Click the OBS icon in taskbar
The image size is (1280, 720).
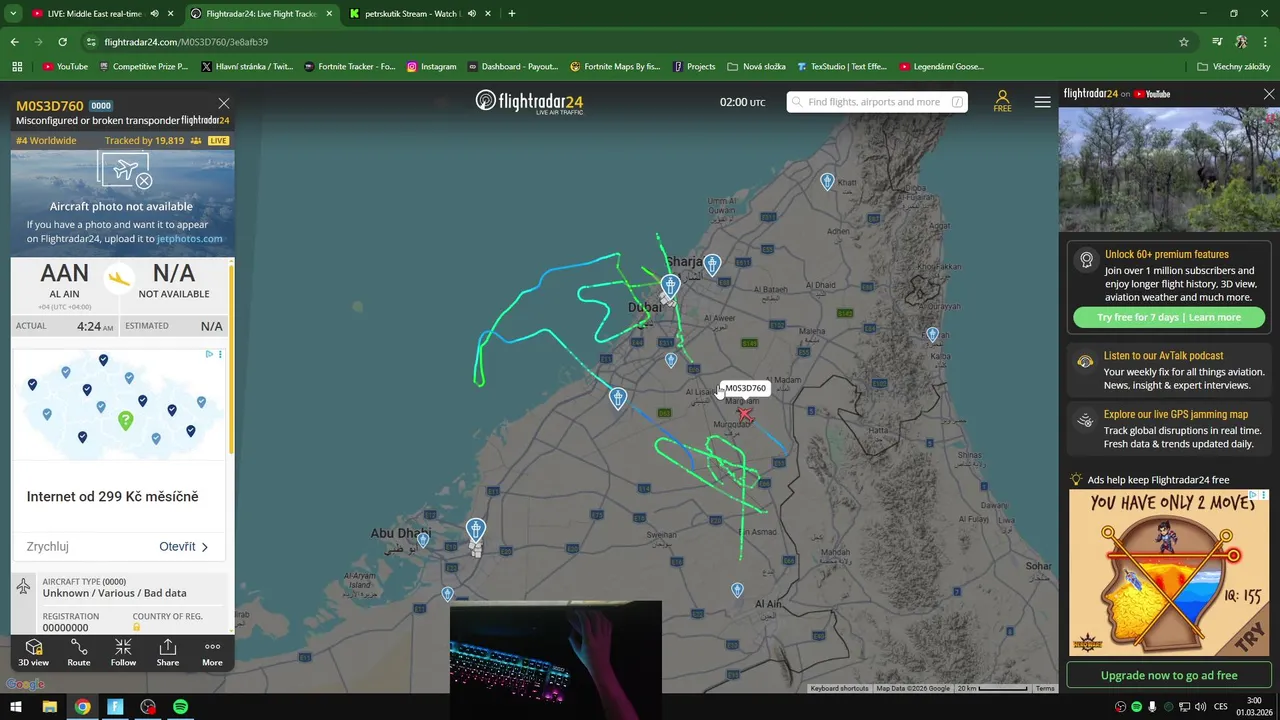[148, 707]
